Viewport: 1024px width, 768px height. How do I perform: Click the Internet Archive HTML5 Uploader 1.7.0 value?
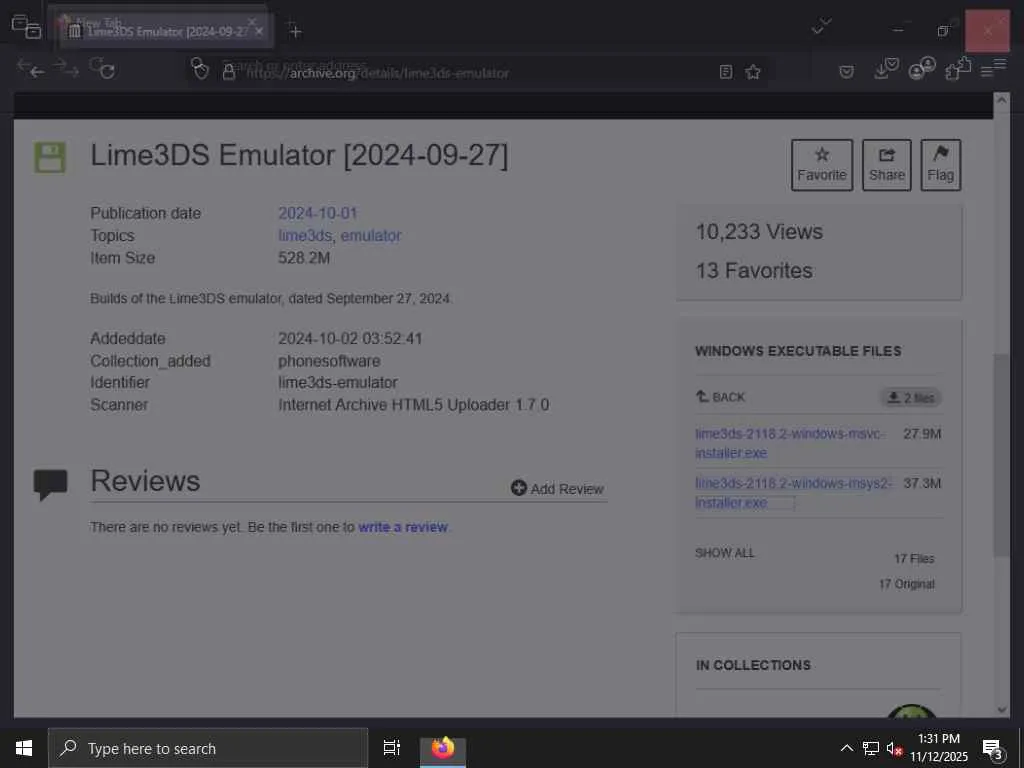[413, 405]
